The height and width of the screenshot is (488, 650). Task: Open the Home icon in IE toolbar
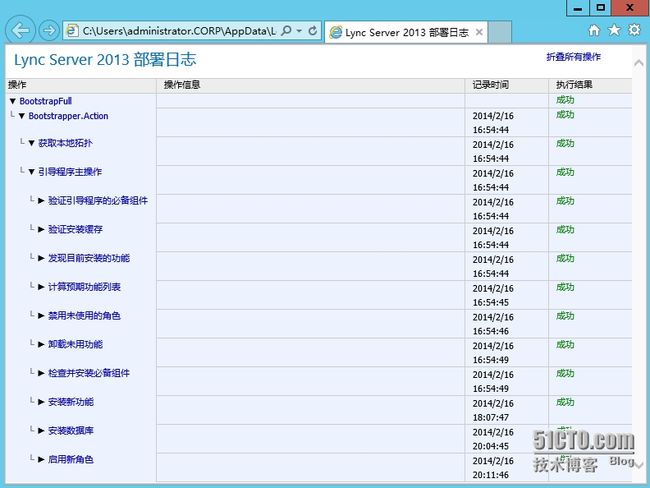coord(594,30)
